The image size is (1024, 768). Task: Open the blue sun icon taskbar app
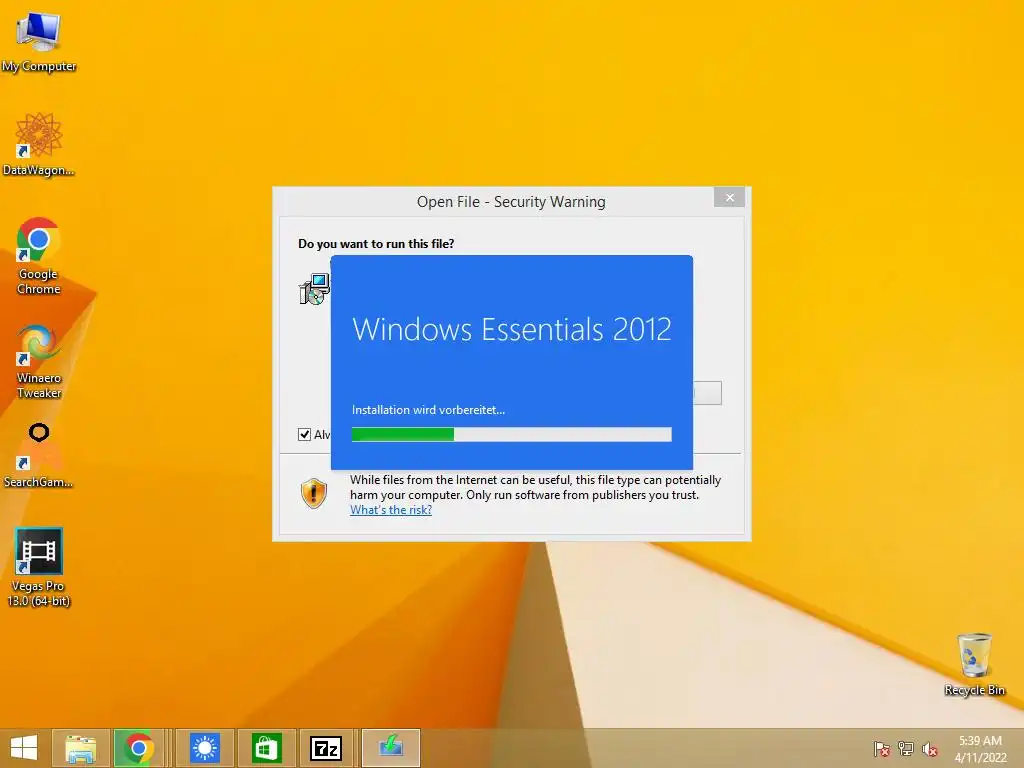[204, 748]
